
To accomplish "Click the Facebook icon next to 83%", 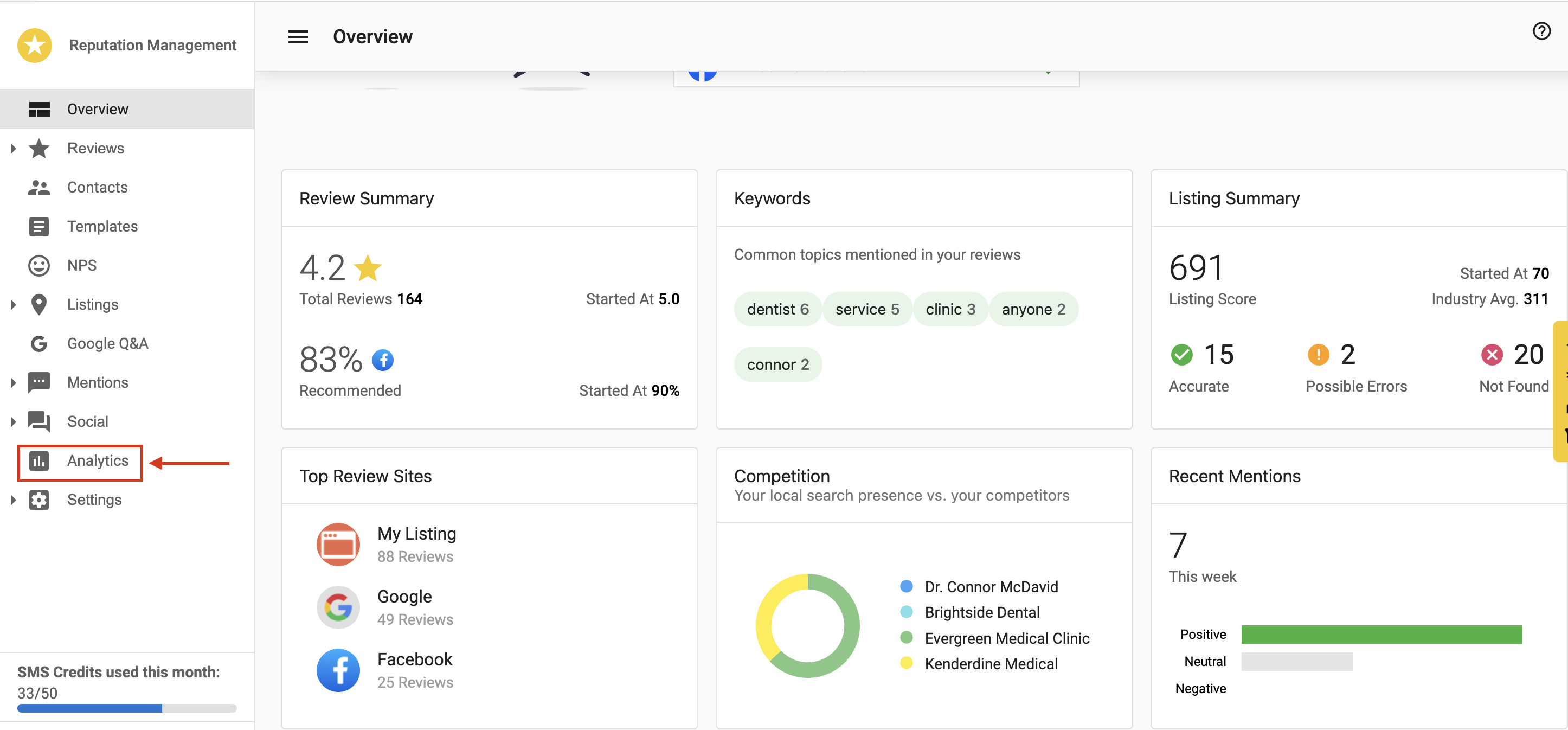I will tap(382, 359).
